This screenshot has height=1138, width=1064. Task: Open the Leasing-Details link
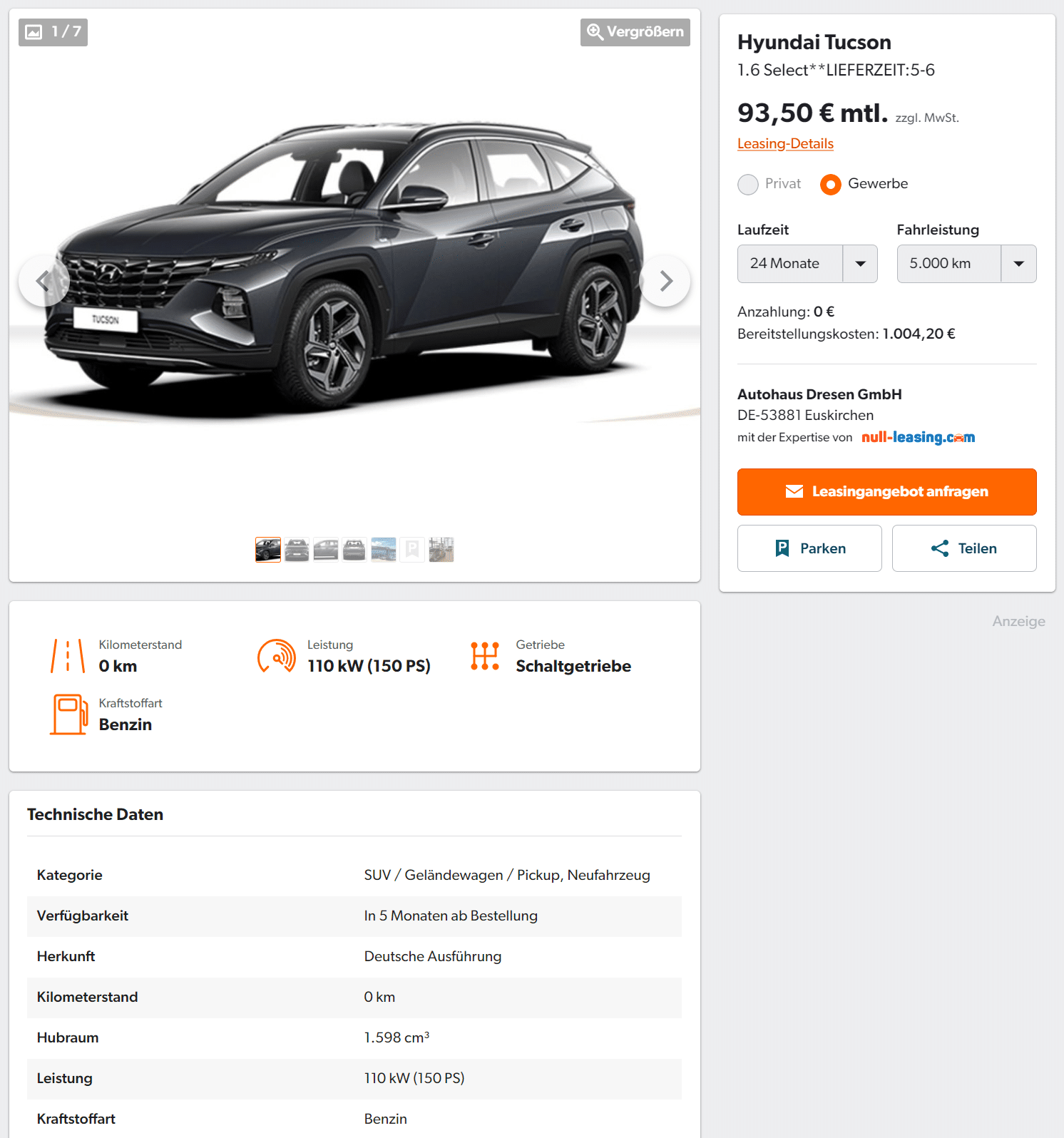click(x=785, y=143)
